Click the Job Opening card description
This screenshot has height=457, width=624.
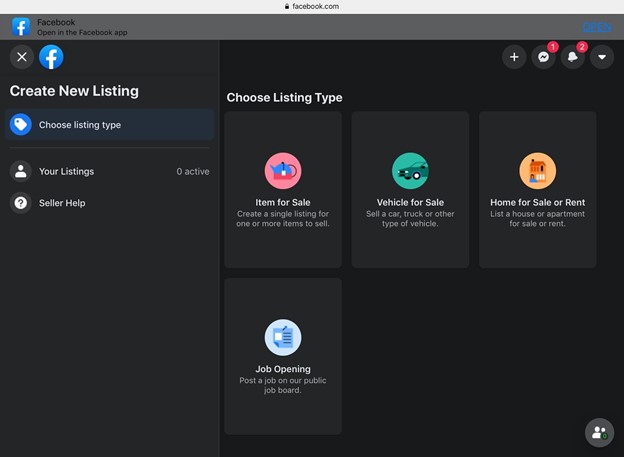(x=283, y=385)
